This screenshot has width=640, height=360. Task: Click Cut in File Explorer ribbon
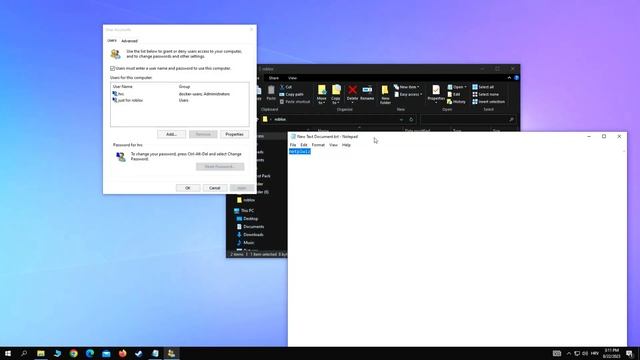click(286, 87)
